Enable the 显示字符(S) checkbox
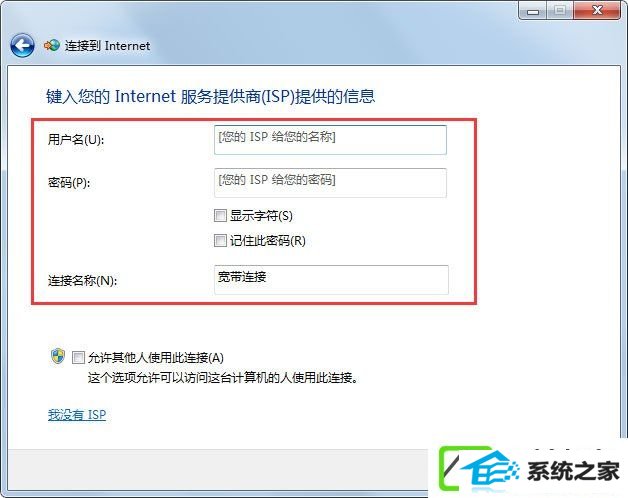 point(220,216)
